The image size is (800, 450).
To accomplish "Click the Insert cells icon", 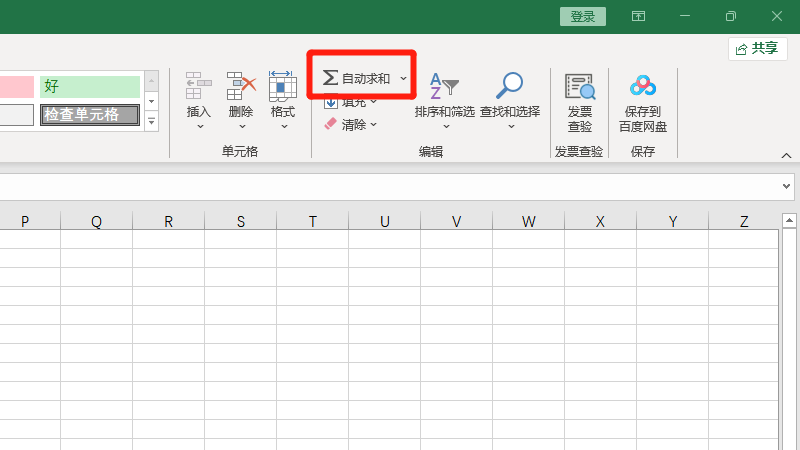I will (199, 88).
